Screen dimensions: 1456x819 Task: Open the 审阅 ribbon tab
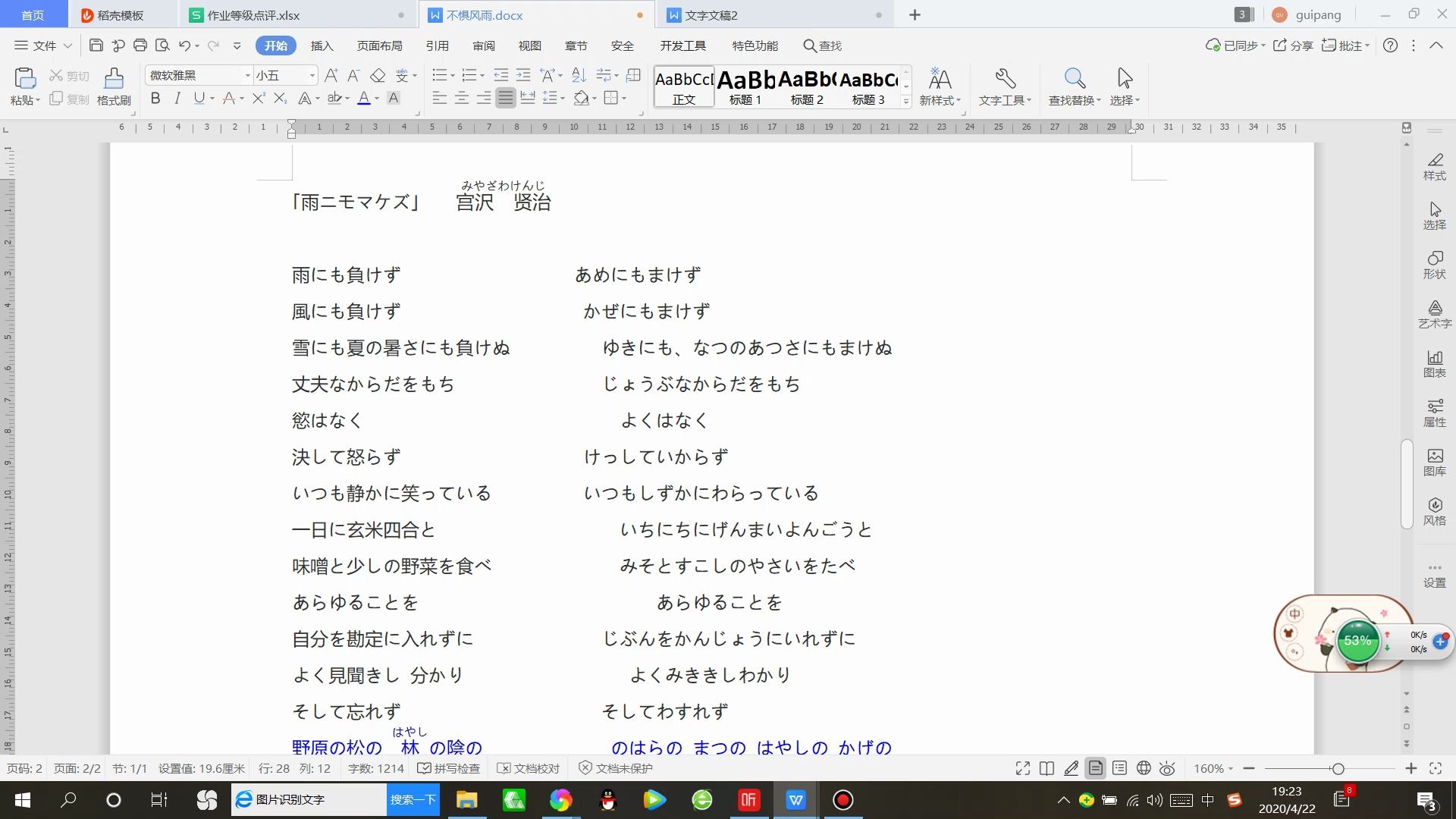(x=483, y=45)
